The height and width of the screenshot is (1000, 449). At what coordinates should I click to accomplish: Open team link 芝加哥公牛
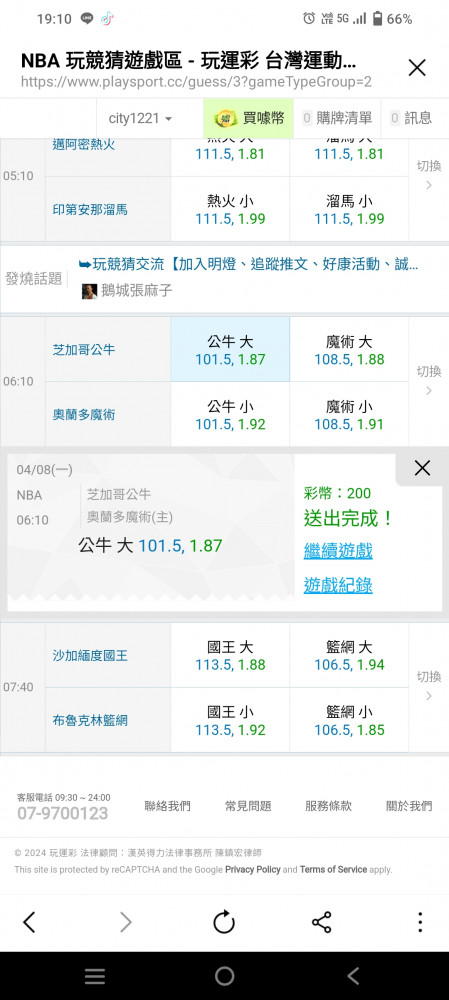[x=84, y=349]
